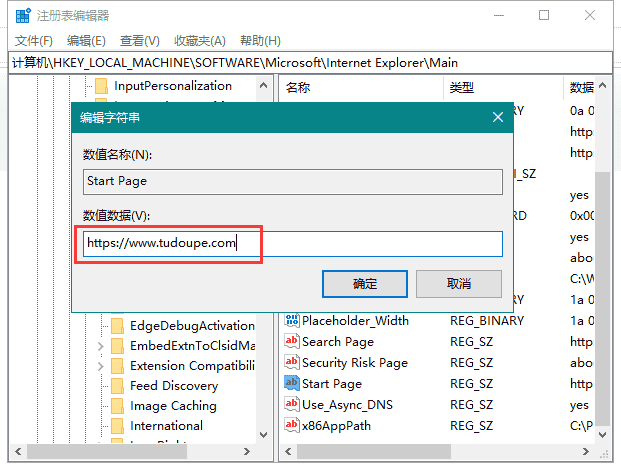The image size is (621, 470).
Task: Click the registry path address bar
Action: tap(310, 63)
